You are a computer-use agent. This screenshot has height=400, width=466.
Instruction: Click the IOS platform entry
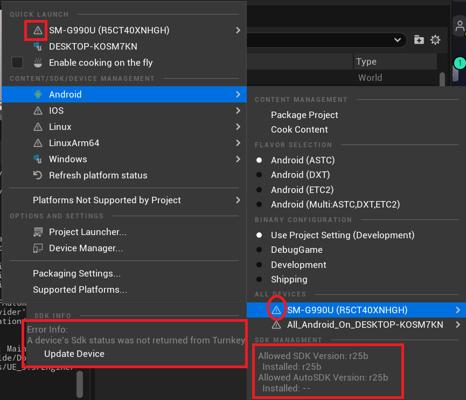pos(124,111)
